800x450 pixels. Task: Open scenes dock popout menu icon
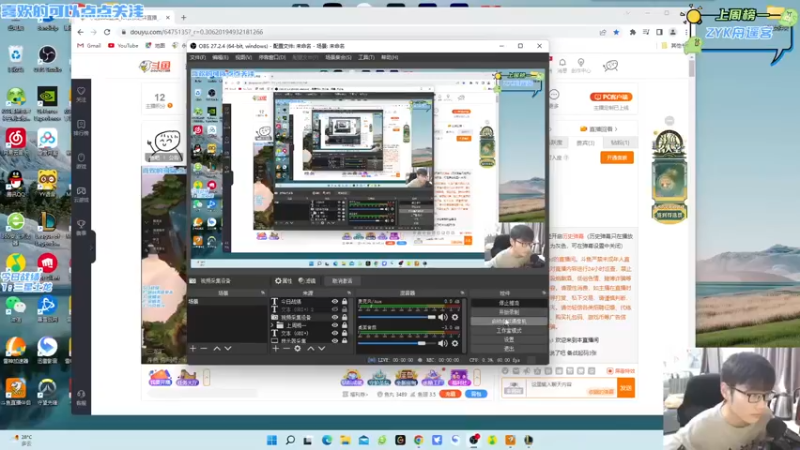(263, 293)
